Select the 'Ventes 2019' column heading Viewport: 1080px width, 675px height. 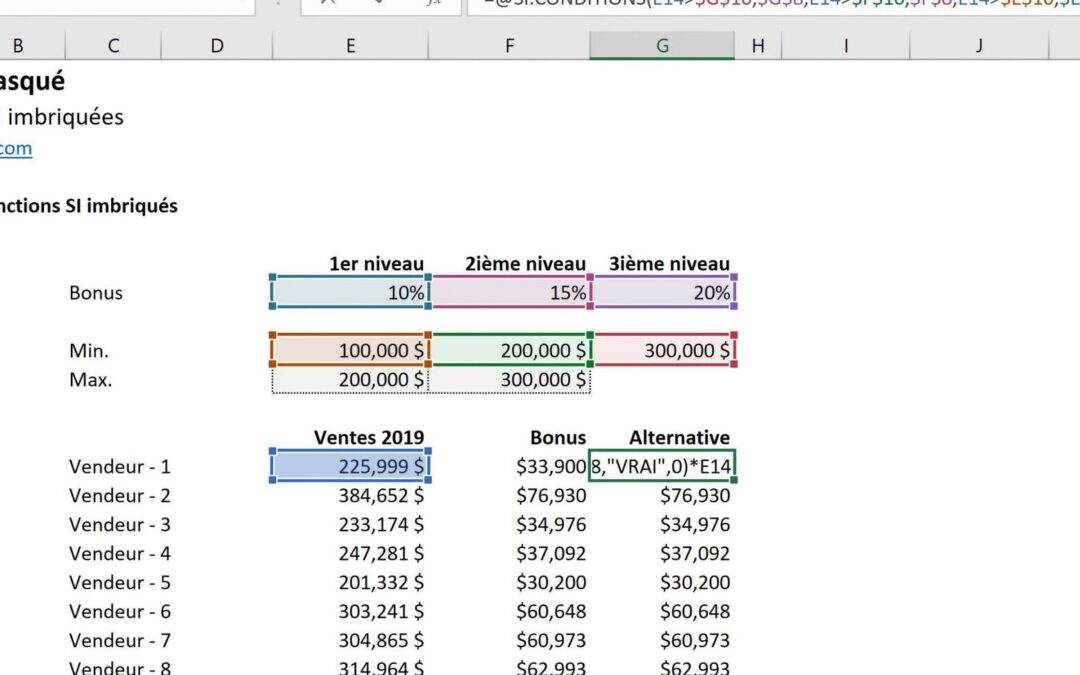[368, 437]
